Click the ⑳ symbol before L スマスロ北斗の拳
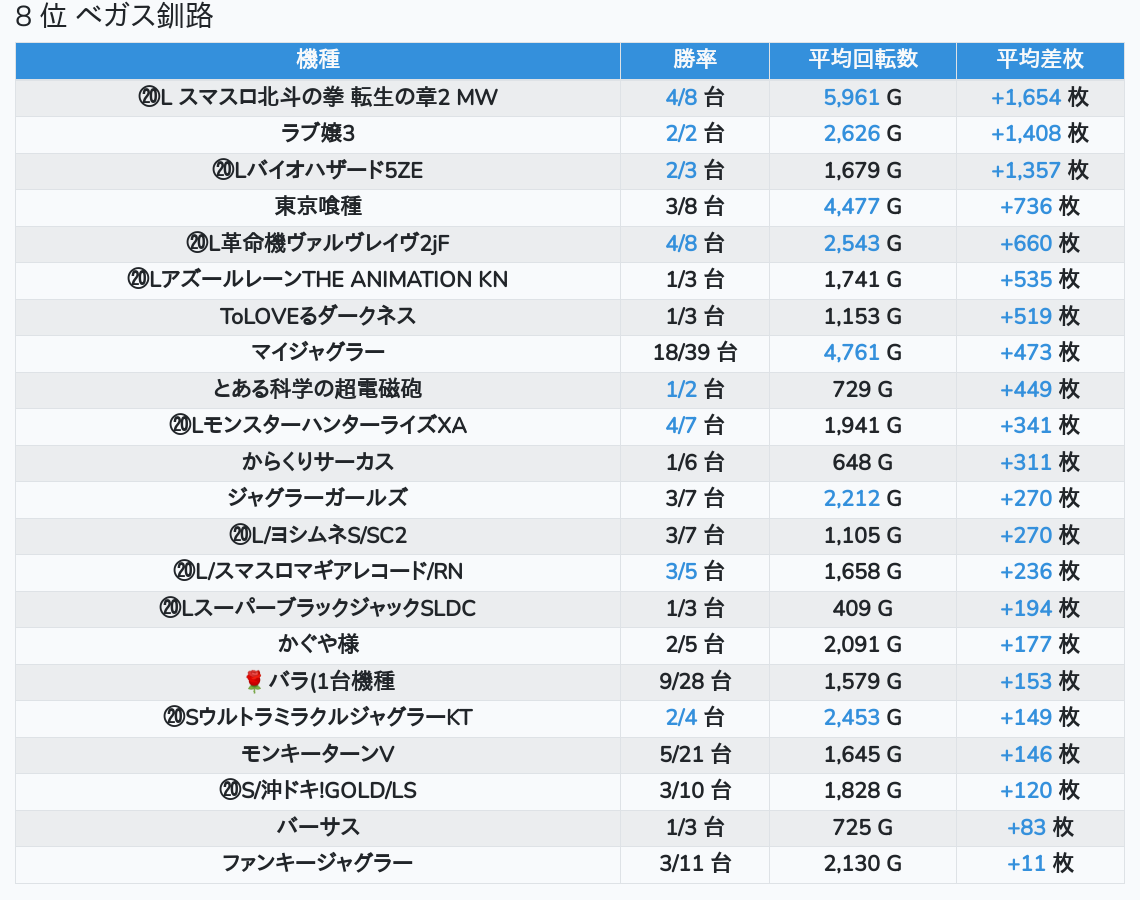This screenshot has width=1140, height=900. click(x=149, y=98)
